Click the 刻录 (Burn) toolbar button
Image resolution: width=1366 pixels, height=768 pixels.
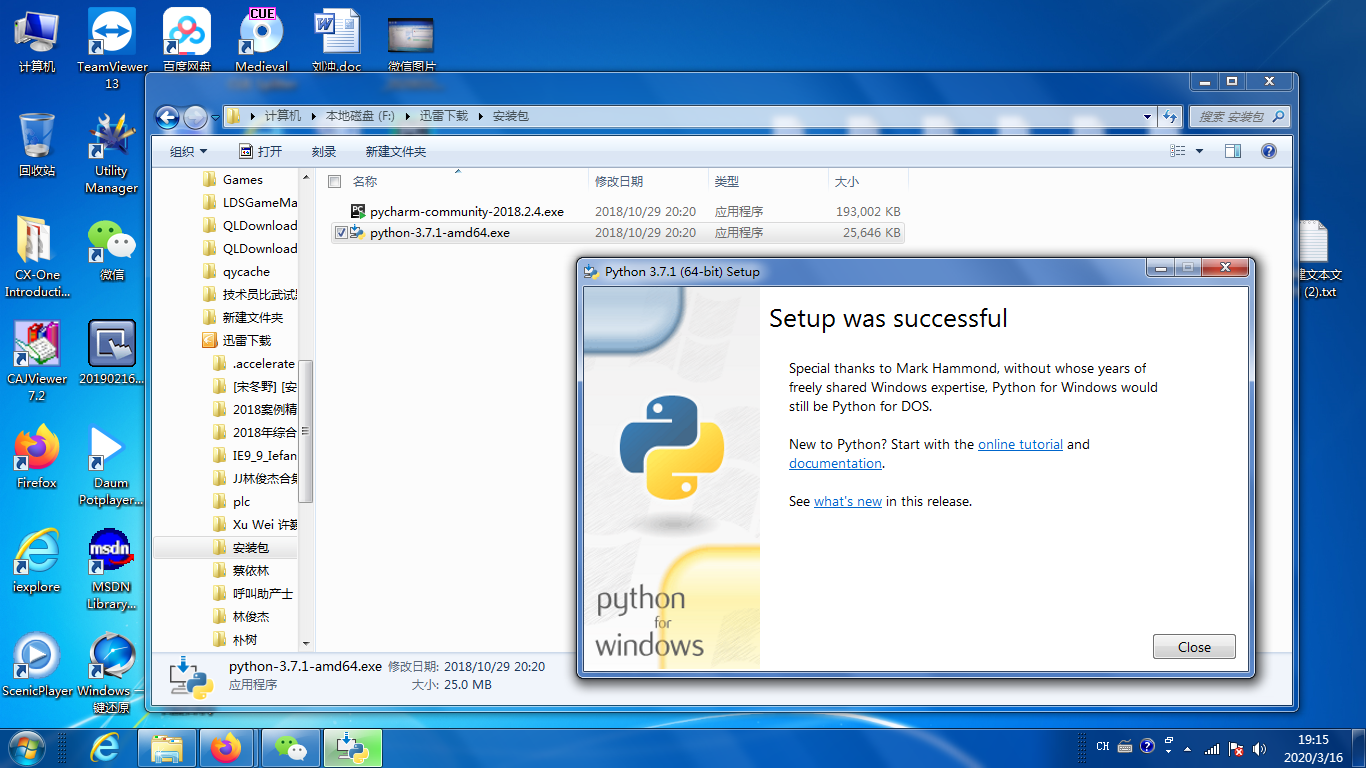324,151
